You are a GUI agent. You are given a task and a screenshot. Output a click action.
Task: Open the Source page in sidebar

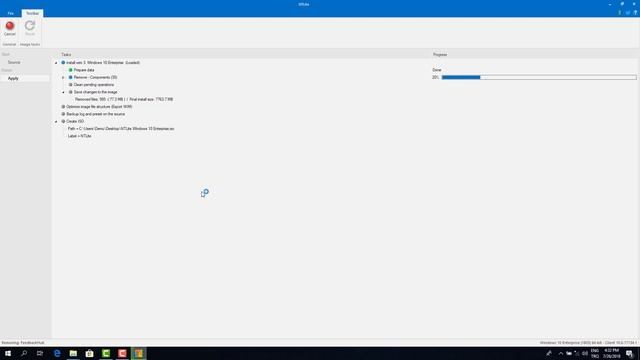(14, 62)
